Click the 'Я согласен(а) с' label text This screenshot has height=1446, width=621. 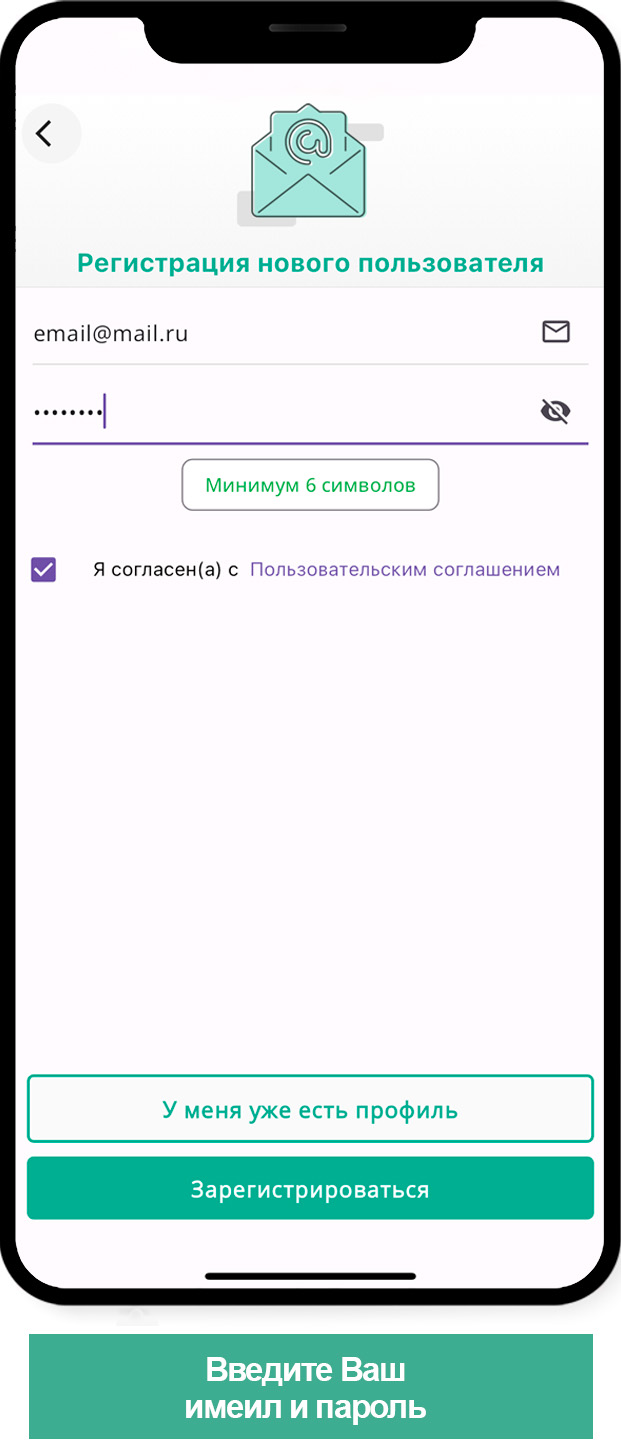pyautogui.click(x=166, y=570)
